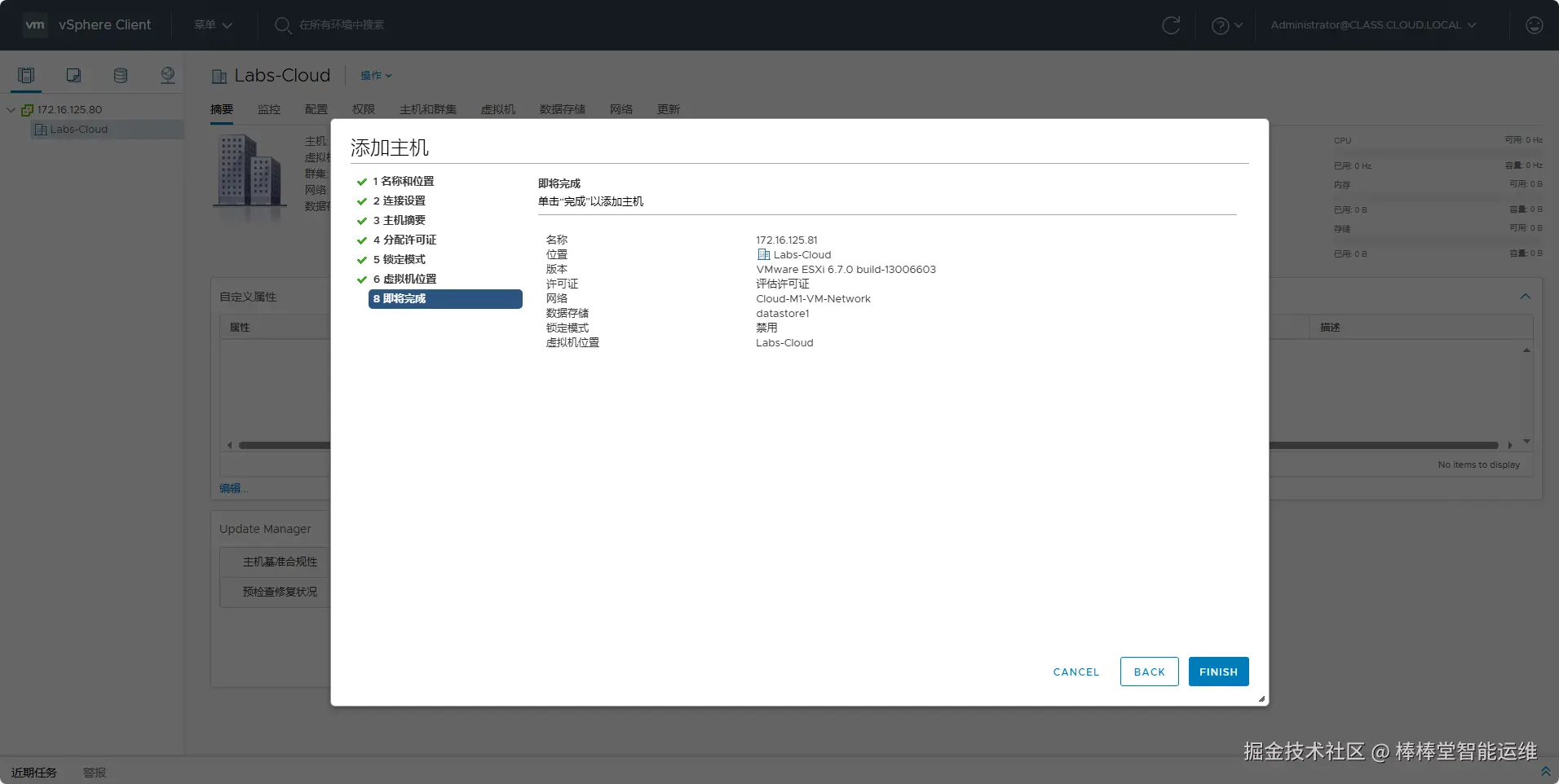Select Labs-Cloud in the inventory tree
This screenshot has height=784, width=1559.
click(x=78, y=130)
